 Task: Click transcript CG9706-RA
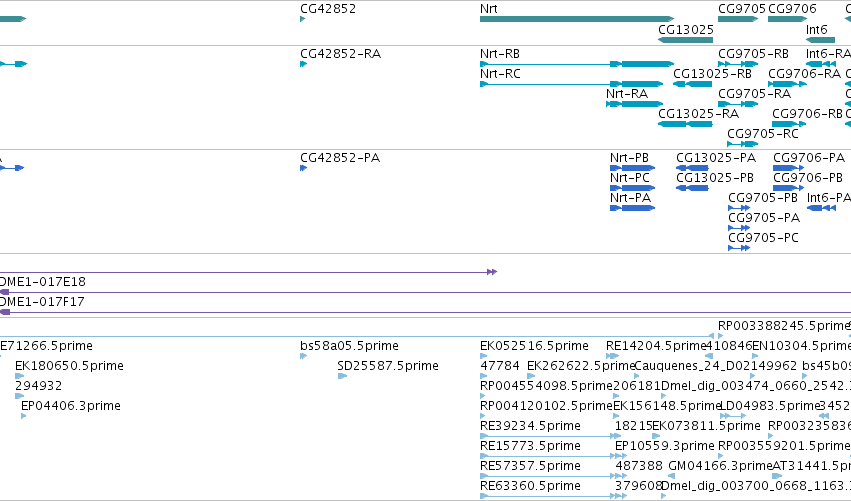tap(804, 74)
